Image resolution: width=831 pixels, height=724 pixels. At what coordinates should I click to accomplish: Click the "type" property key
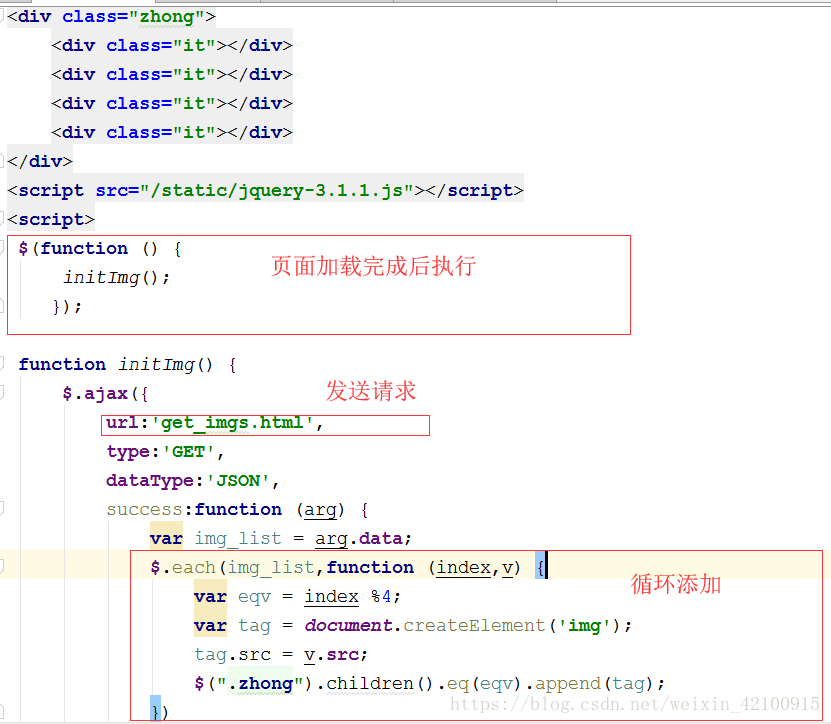128,452
